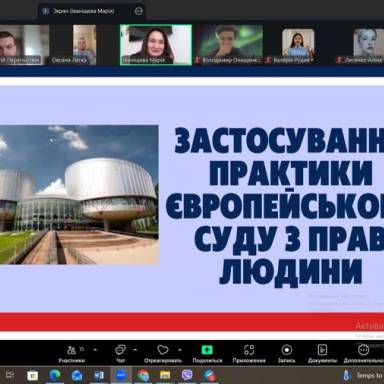Select Володимир Онищенко's video tile
Image resolution: width=384 pixels, height=384 pixels.
tap(229, 45)
